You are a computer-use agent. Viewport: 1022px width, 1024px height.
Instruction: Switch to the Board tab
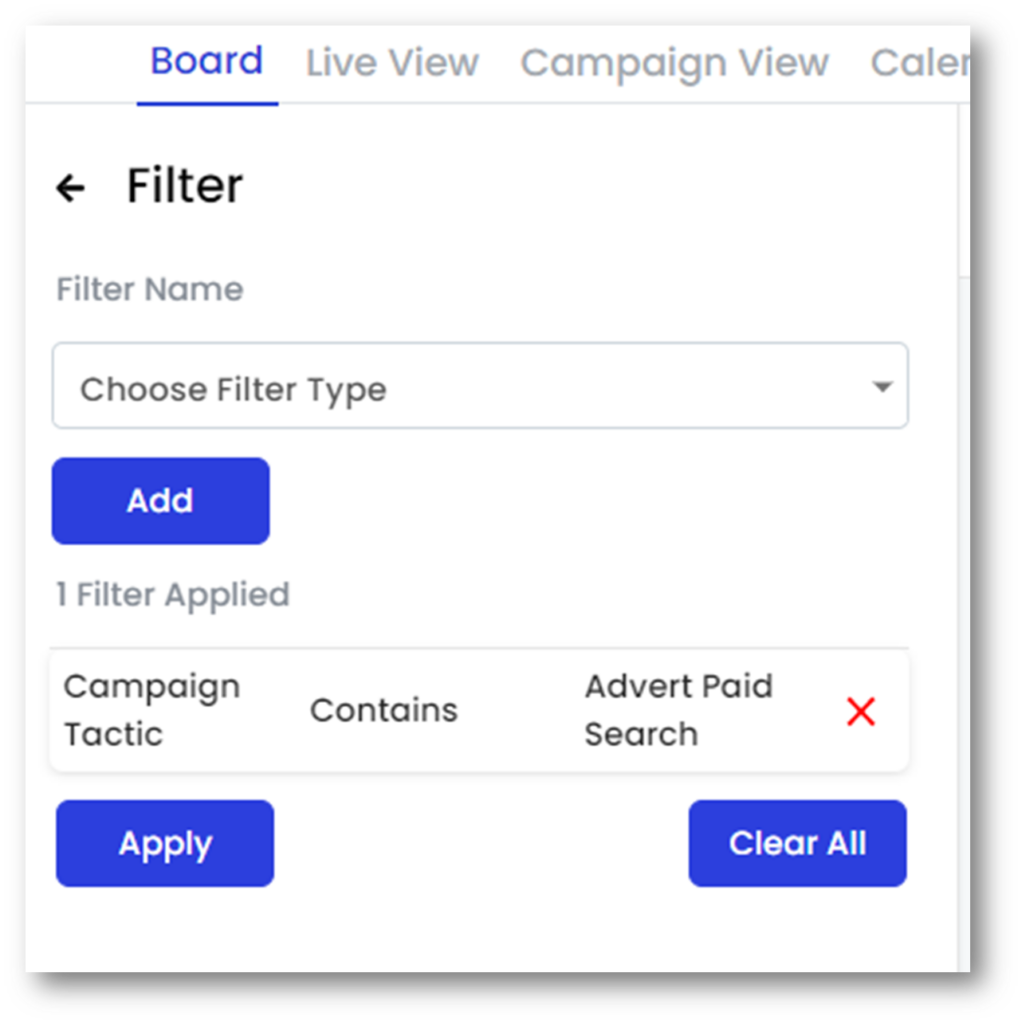pos(207,62)
